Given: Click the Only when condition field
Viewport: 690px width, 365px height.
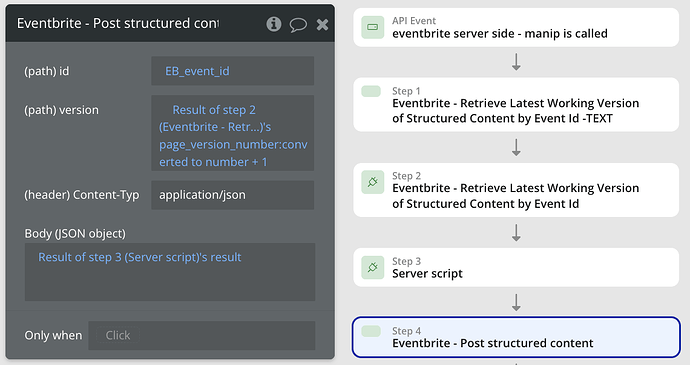Looking at the screenshot, I should 202,336.
